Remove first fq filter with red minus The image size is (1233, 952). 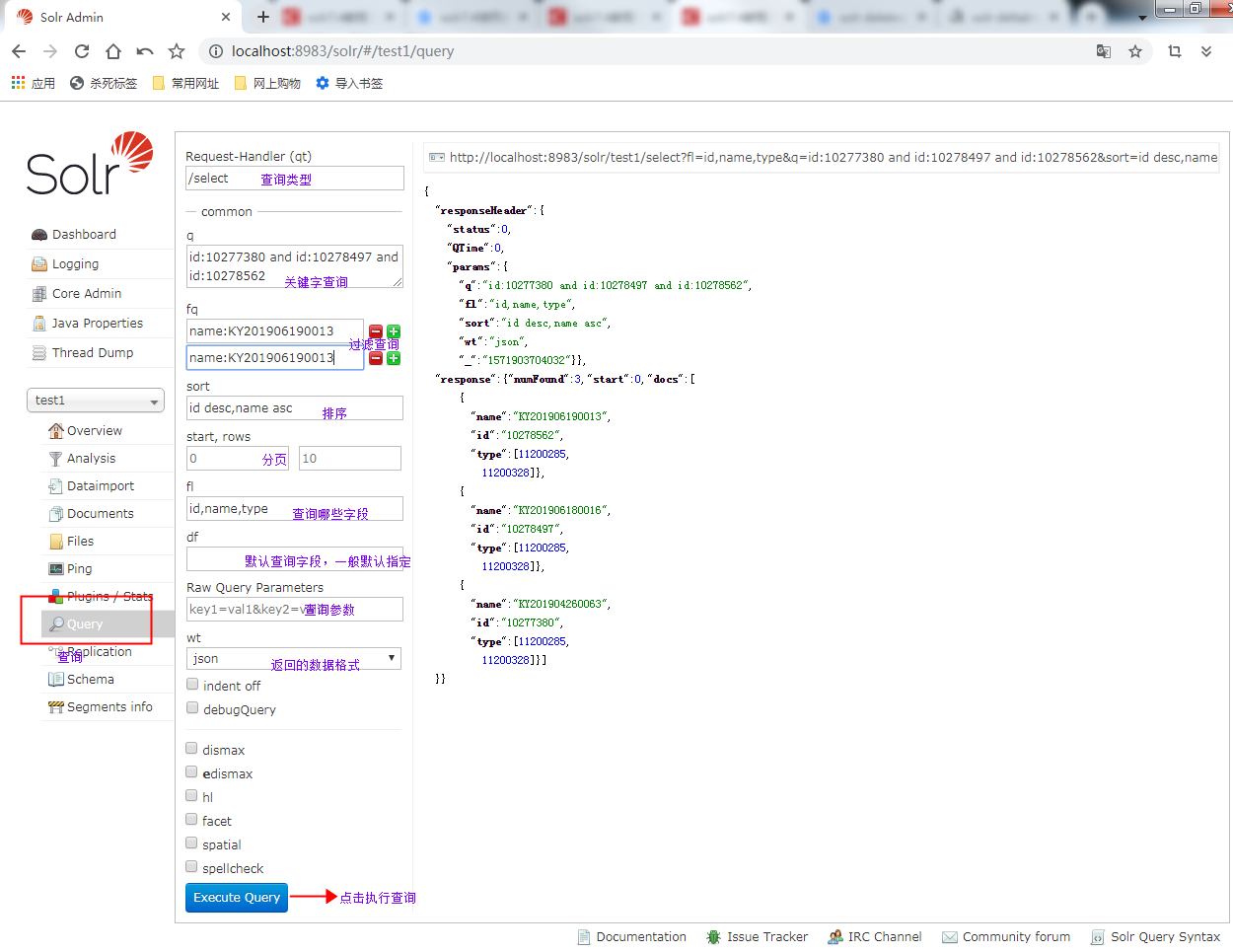[x=376, y=331]
